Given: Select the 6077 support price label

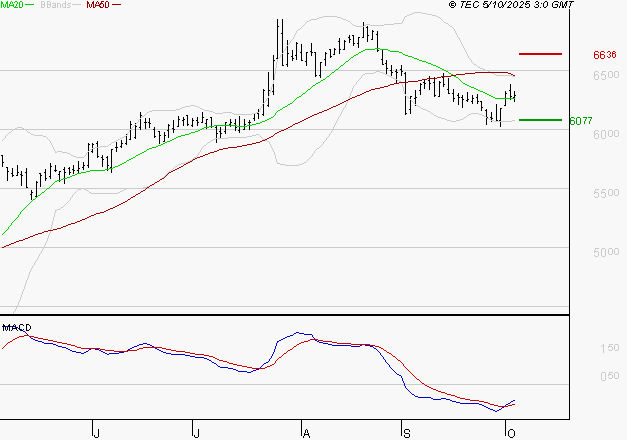Looking at the screenshot, I should coord(580,121).
